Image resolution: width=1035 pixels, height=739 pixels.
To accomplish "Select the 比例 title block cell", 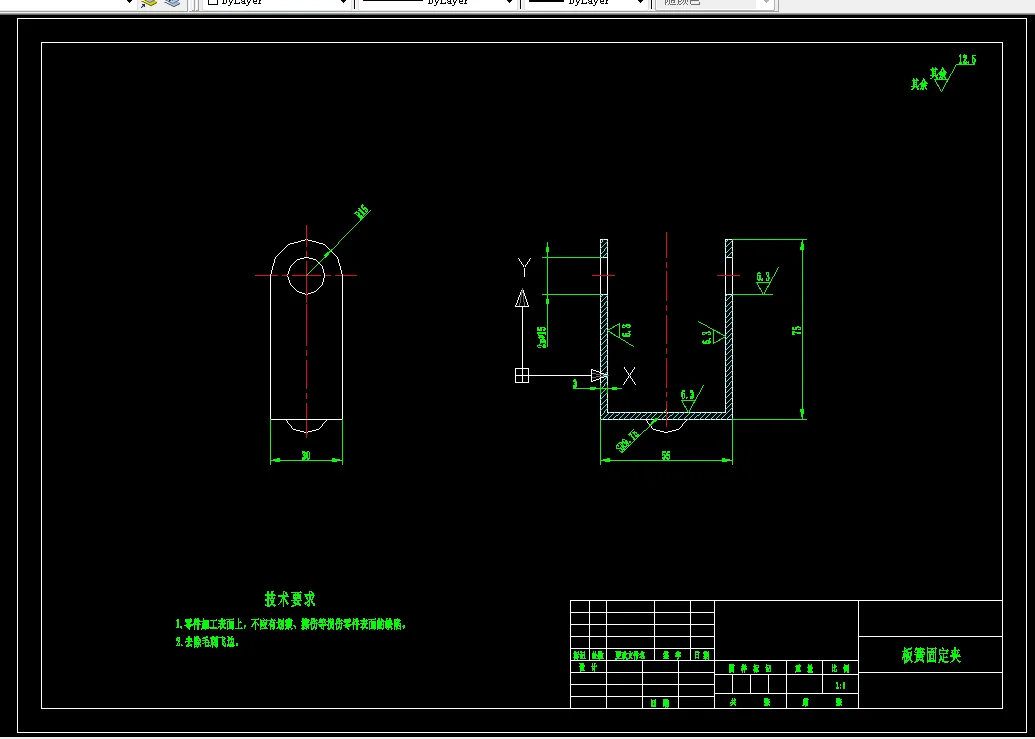I will tap(840, 668).
